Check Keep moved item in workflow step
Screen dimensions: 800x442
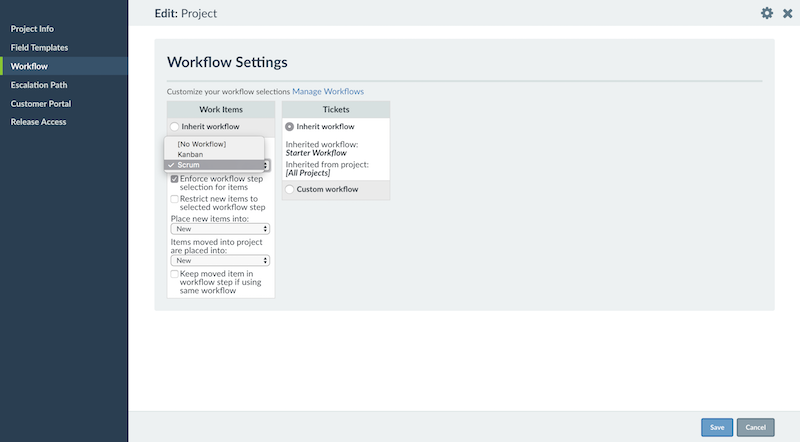coord(174,274)
